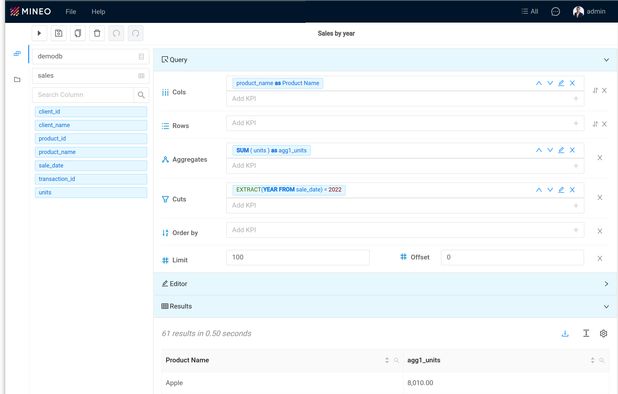This screenshot has height=394, width=618.
Task: Edit the product_name column KPI pencil icon
Action: coord(561,83)
